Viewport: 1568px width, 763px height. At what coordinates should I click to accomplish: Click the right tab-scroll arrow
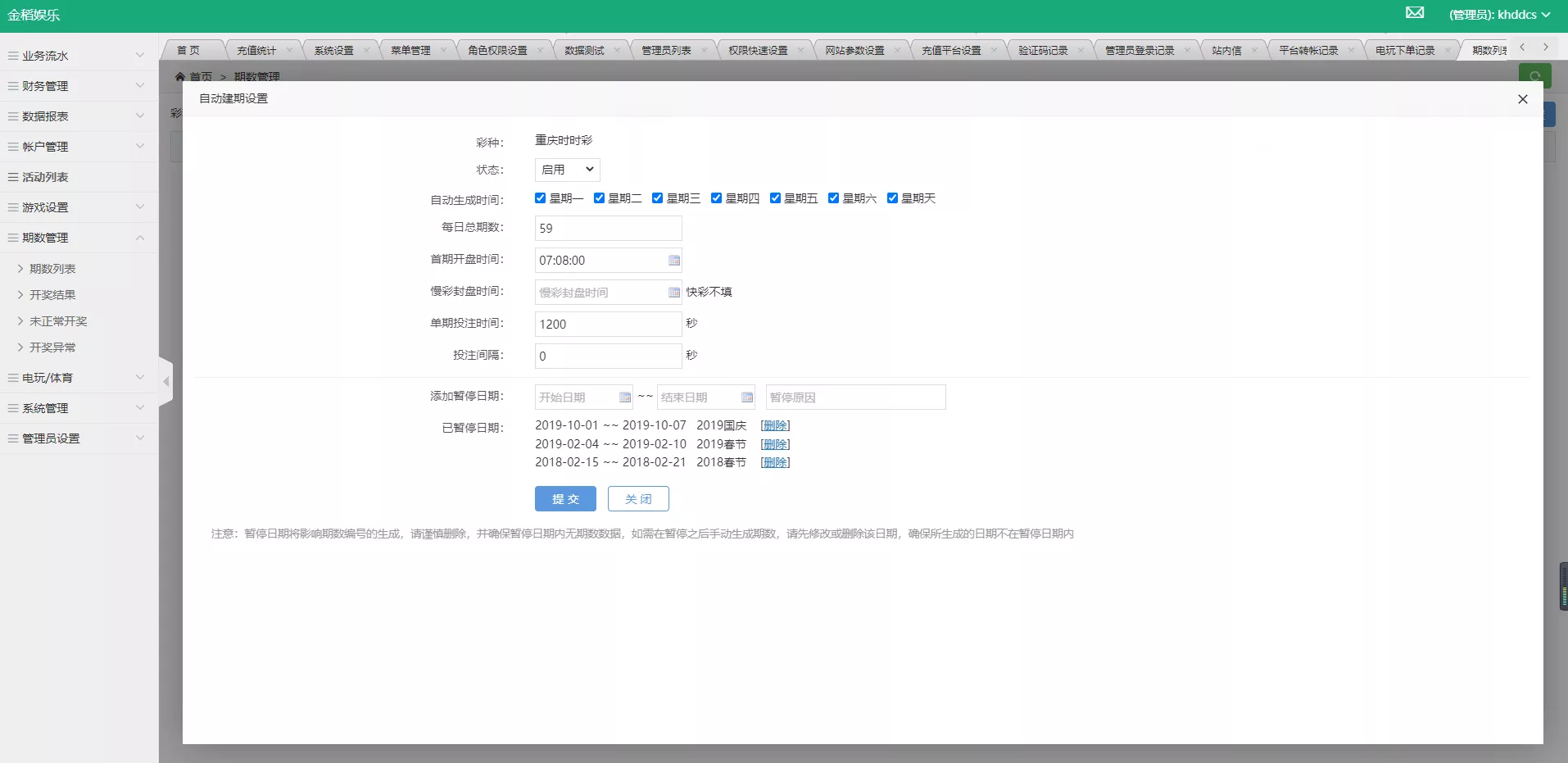[1547, 47]
